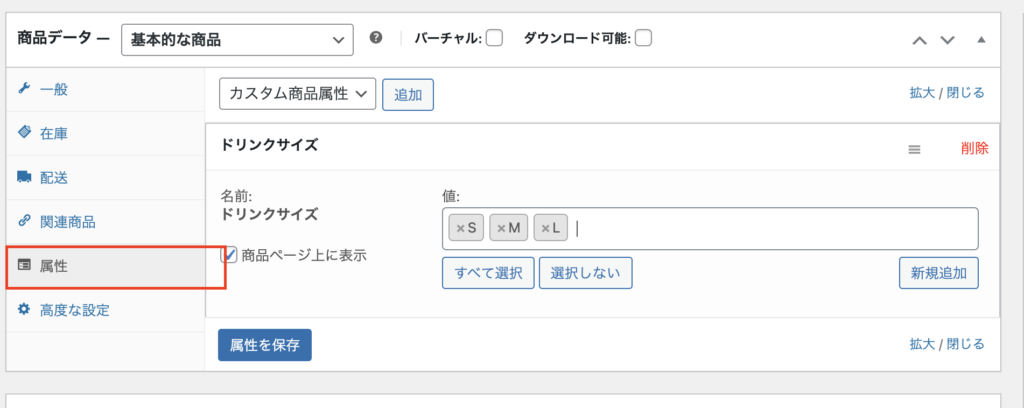Open the カスタム商品属性 dropdown
The image size is (1024, 408).
pos(297,94)
